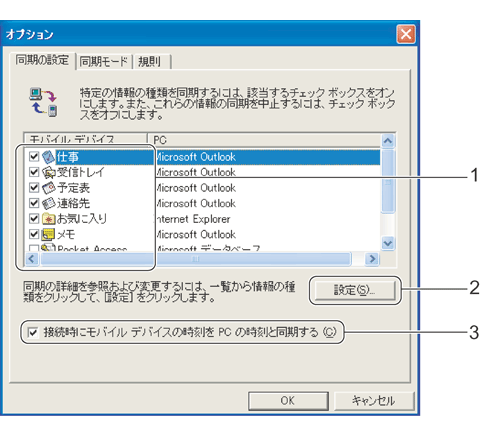Click Microsoft Outlook cell in メモ row

coord(195,235)
